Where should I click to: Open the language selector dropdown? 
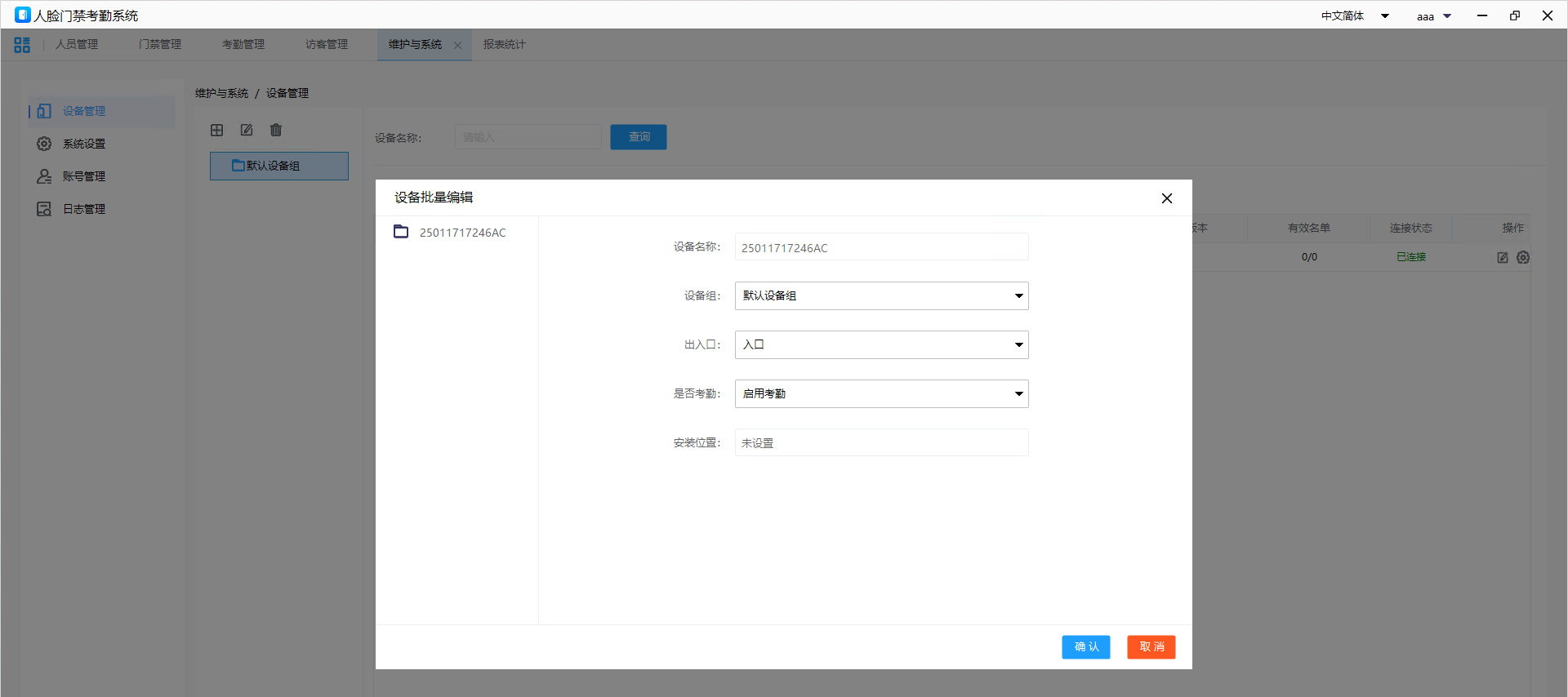tap(1355, 16)
